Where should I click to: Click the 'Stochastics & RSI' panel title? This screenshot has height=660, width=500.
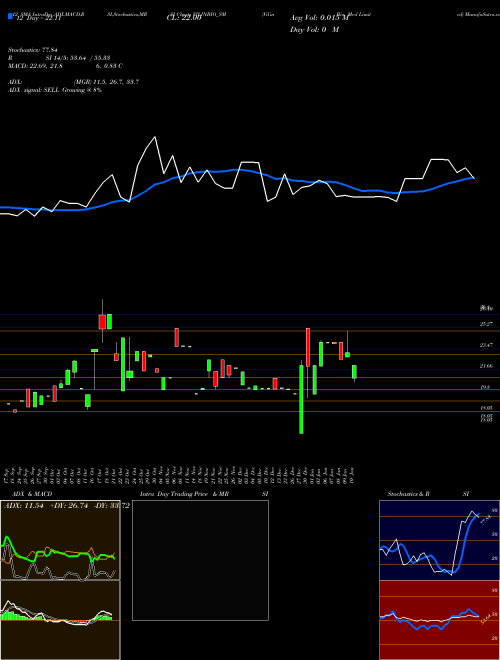click(x=428, y=494)
